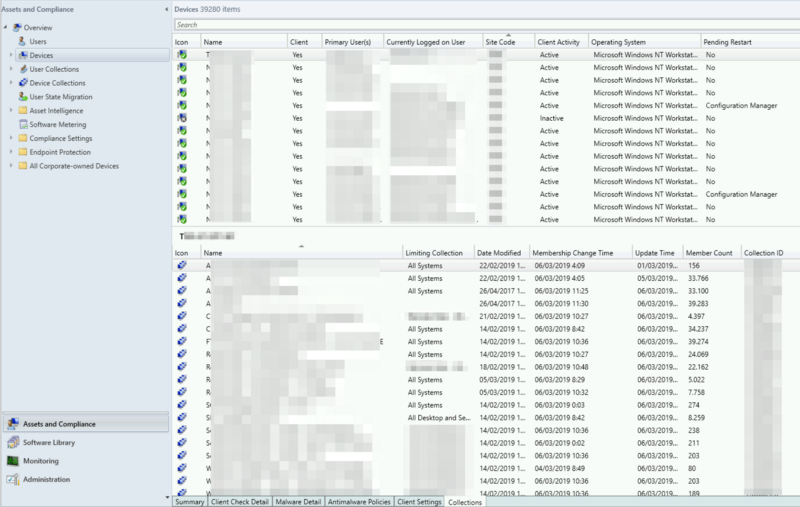Click collection icon with member count 4.397
The height and width of the screenshot is (507, 800).
tap(182, 316)
